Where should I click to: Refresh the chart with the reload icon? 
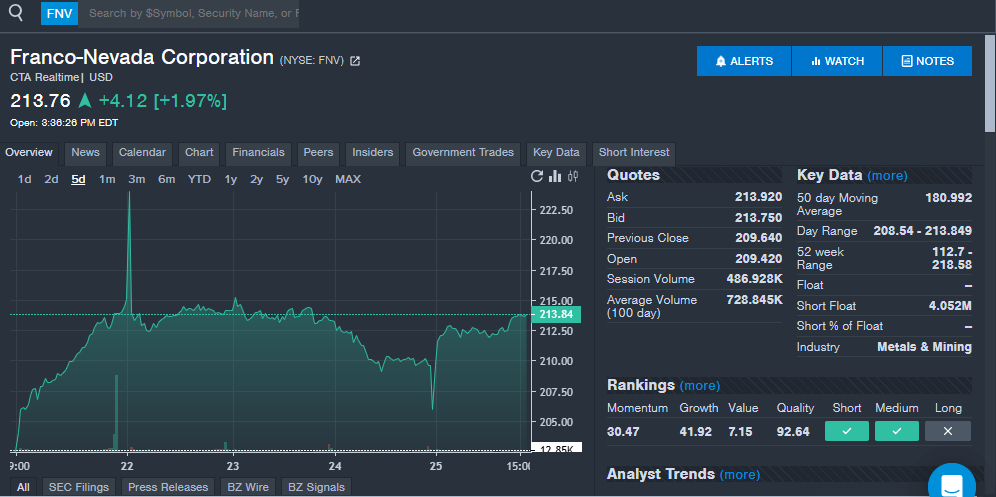[537, 177]
